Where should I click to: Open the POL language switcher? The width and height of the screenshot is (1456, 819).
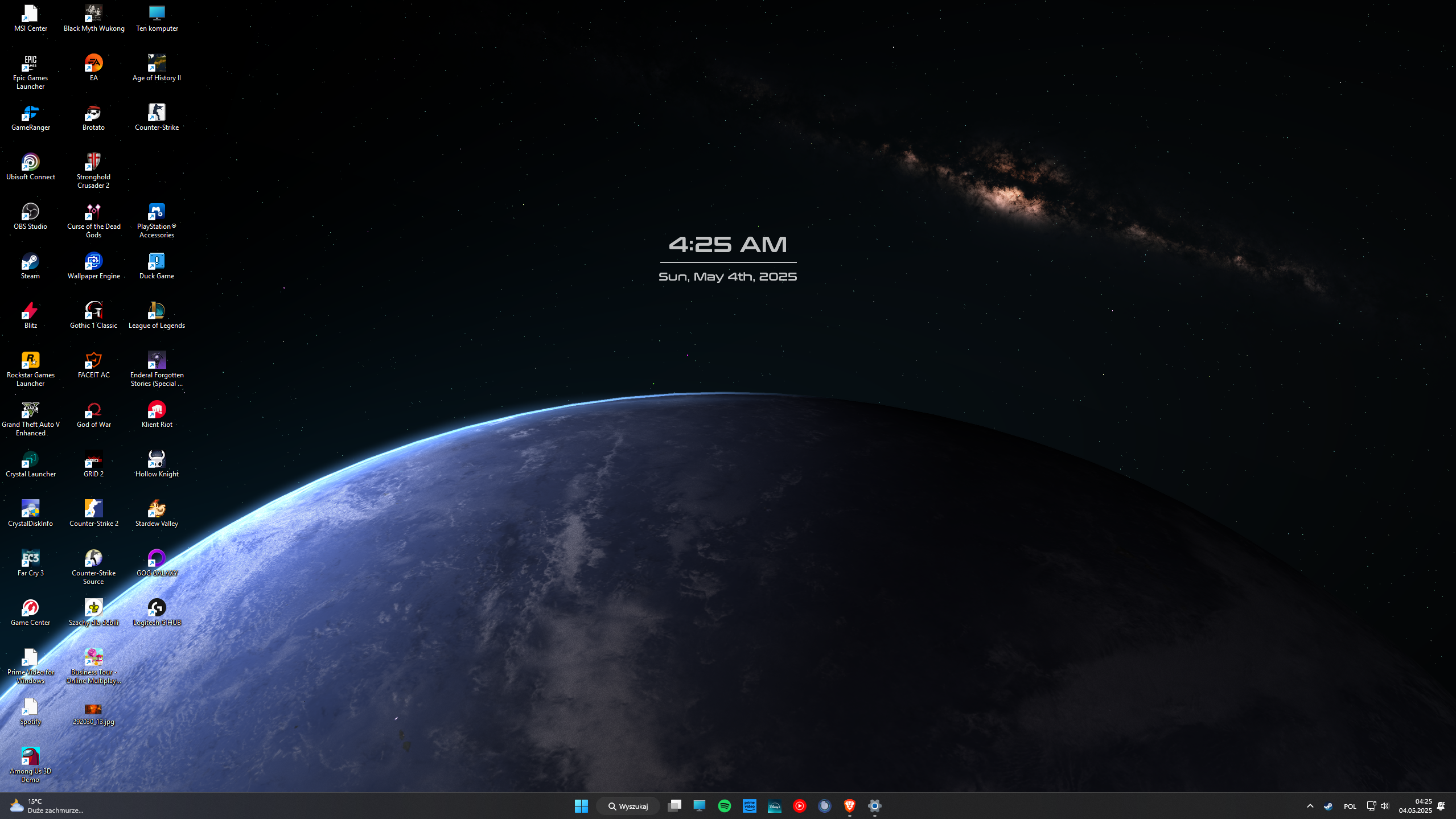tap(1350, 806)
